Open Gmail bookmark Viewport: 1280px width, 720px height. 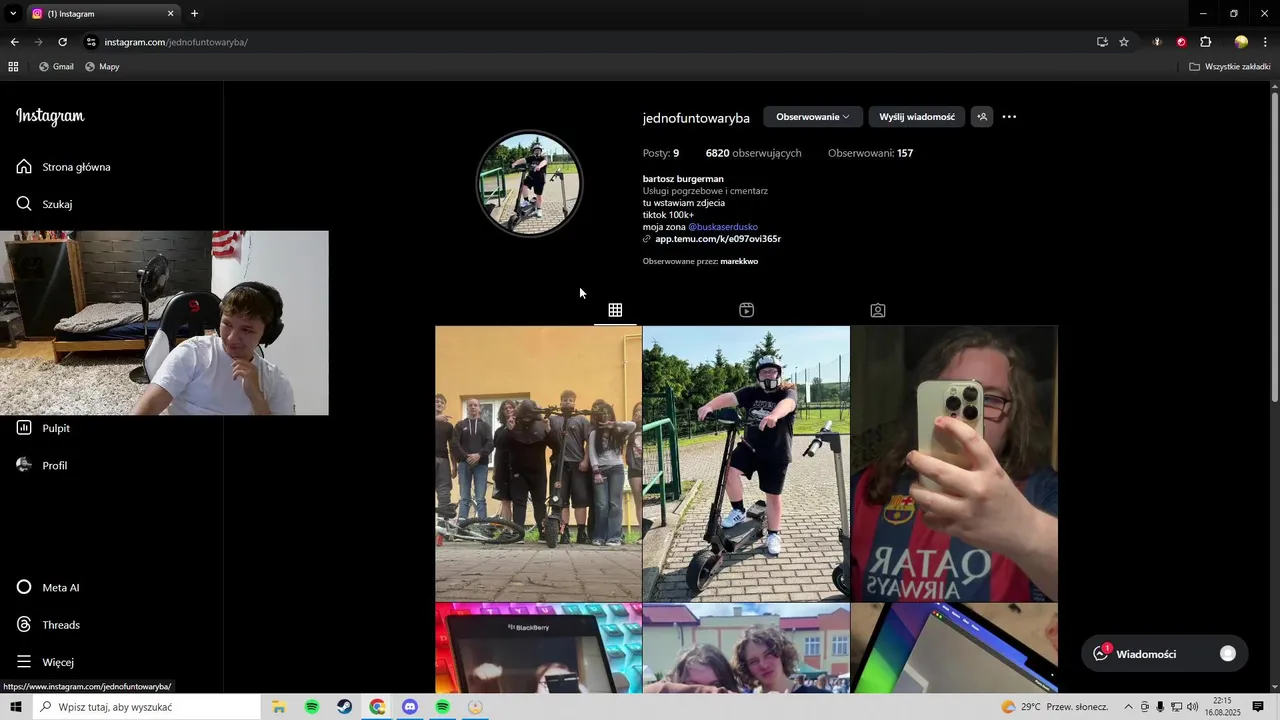(56, 67)
